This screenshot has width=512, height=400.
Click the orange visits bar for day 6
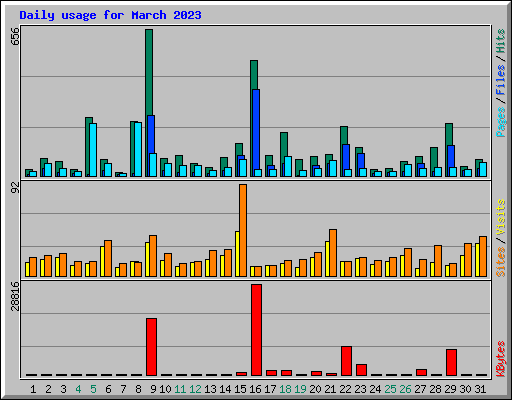click(108, 258)
